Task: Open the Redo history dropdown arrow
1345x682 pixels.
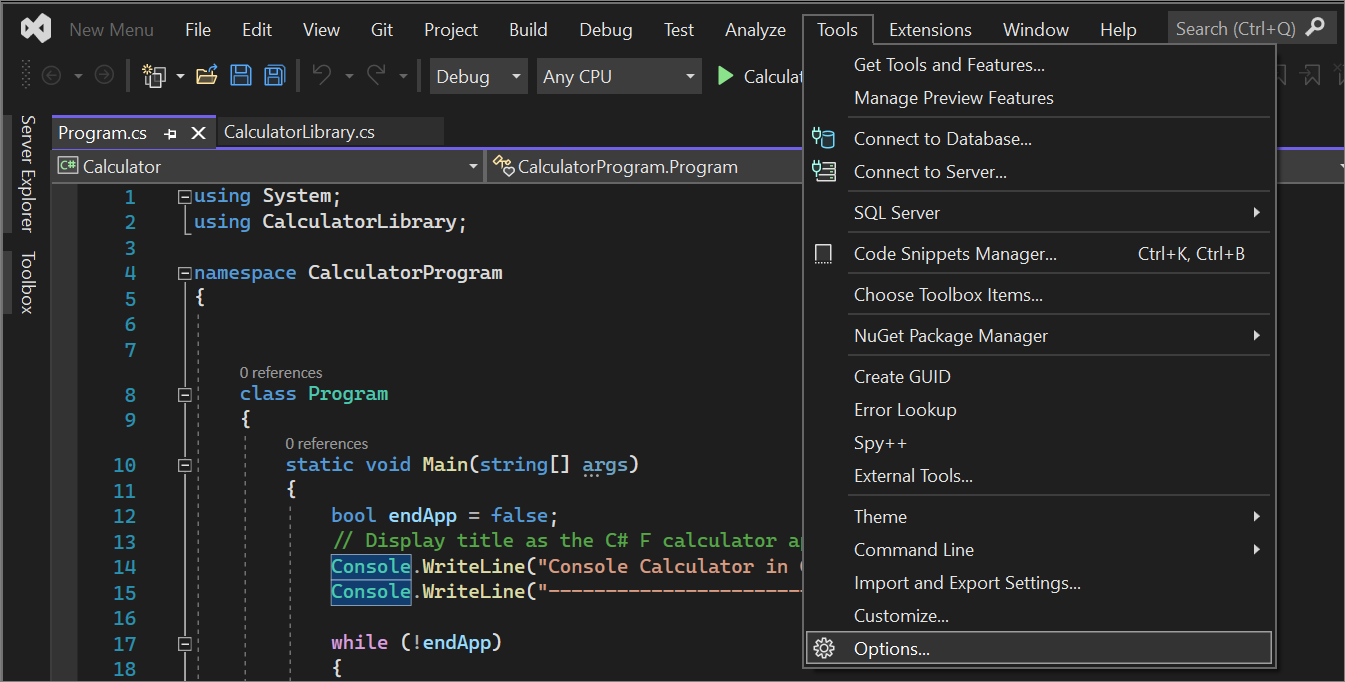Action: tap(404, 76)
